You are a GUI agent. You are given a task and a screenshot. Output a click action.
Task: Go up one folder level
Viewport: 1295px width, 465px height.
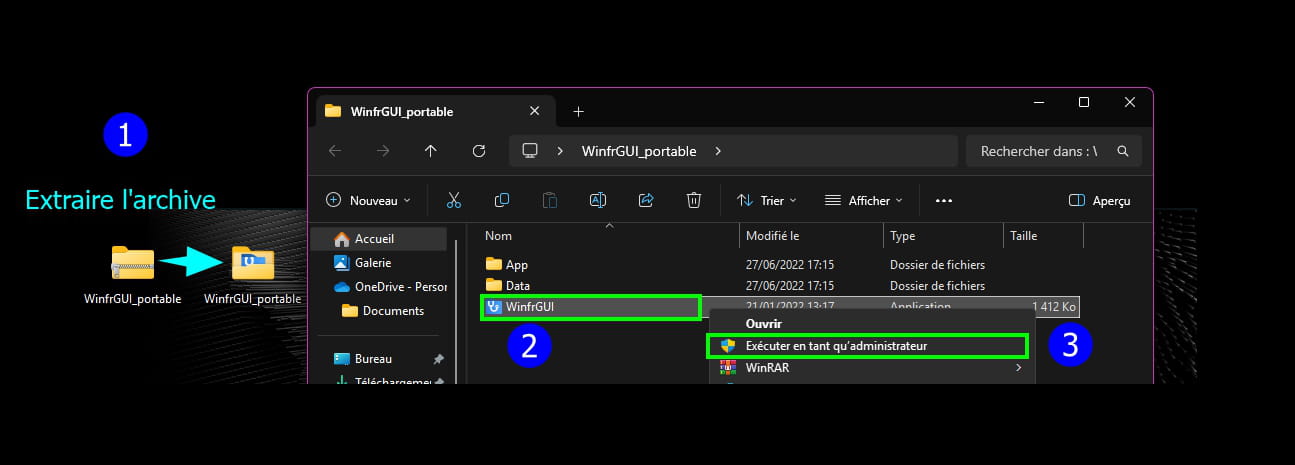click(x=431, y=151)
